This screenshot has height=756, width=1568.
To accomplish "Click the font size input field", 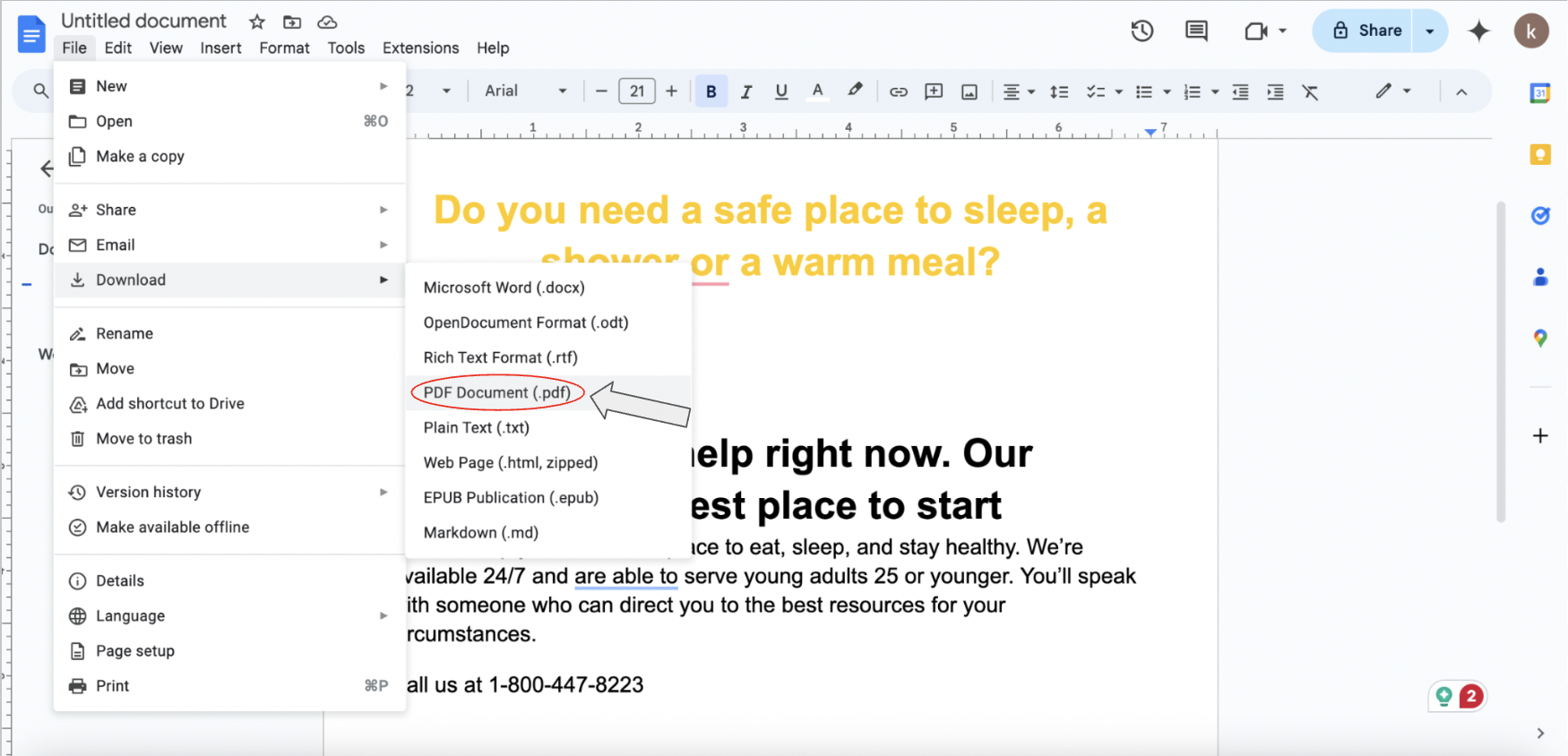I will point(636,91).
